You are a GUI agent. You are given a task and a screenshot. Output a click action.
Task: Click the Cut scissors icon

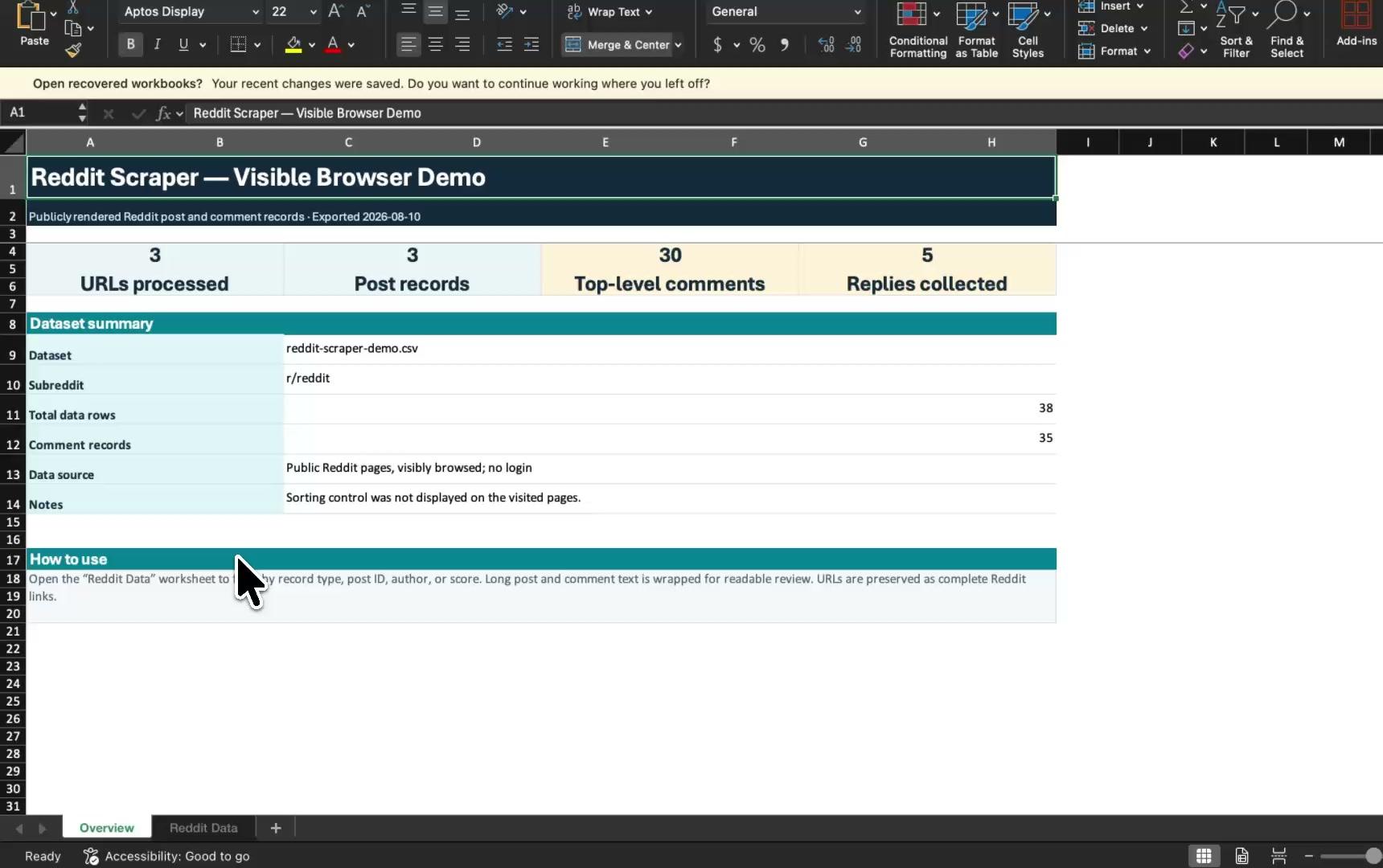[72, 7]
